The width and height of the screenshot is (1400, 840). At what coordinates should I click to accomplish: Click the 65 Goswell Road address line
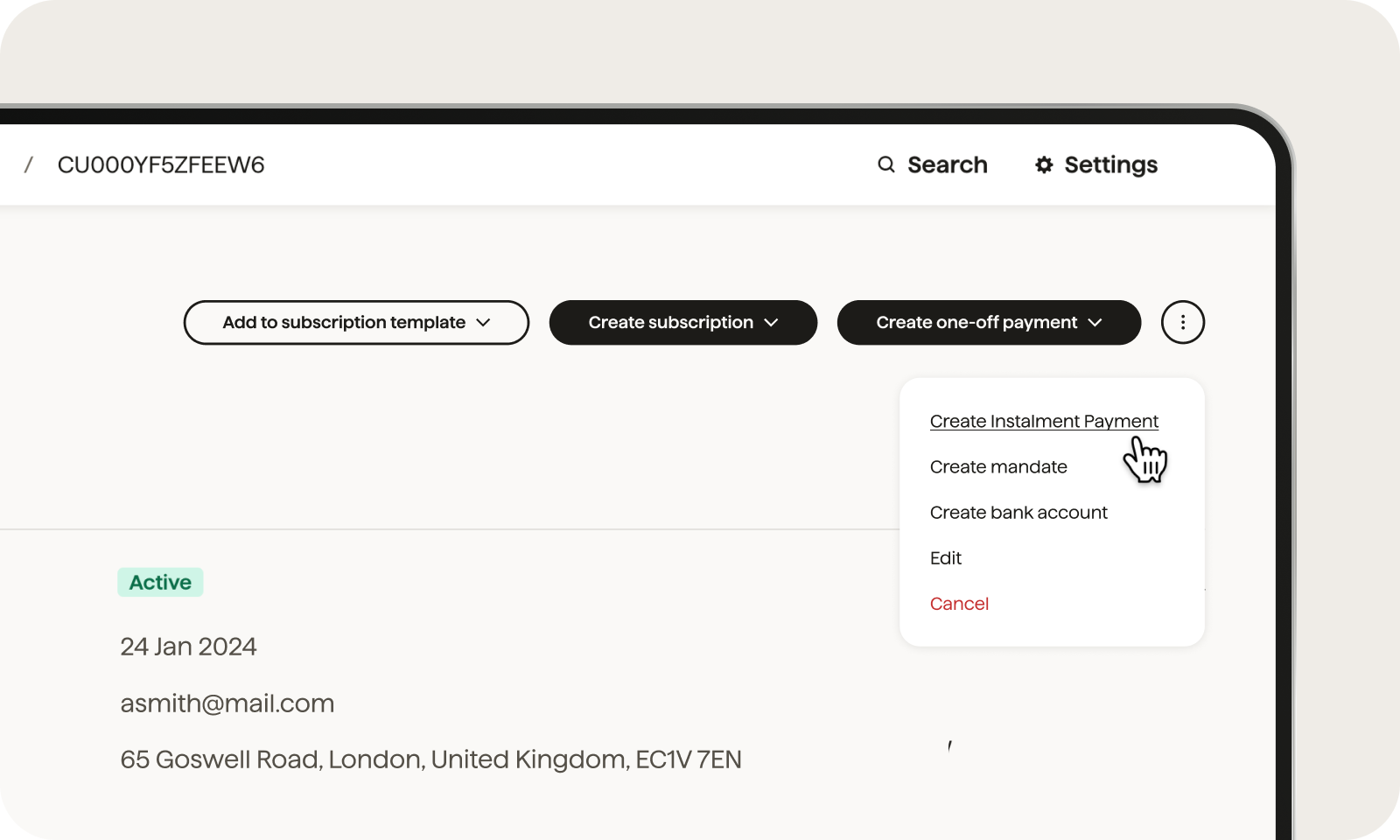[x=430, y=759]
